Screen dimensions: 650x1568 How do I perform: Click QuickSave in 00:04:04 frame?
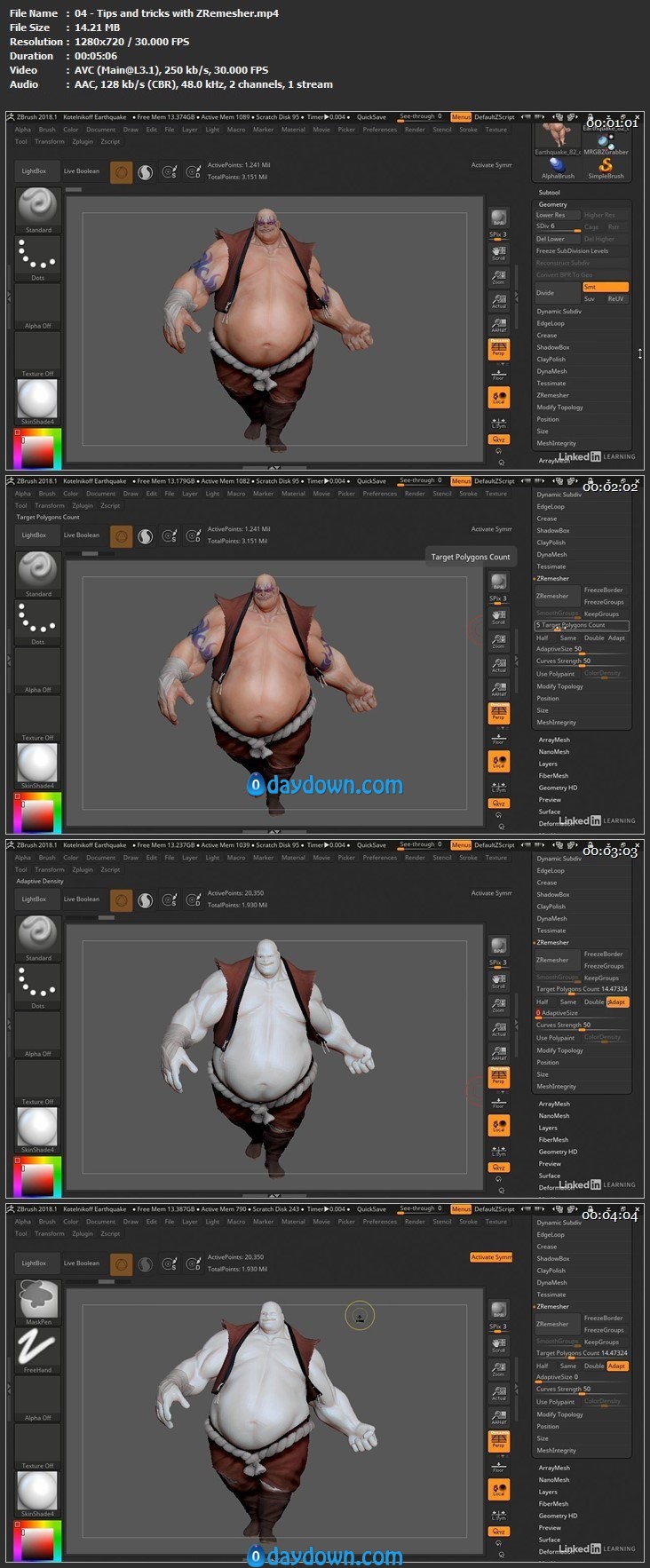371,1209
